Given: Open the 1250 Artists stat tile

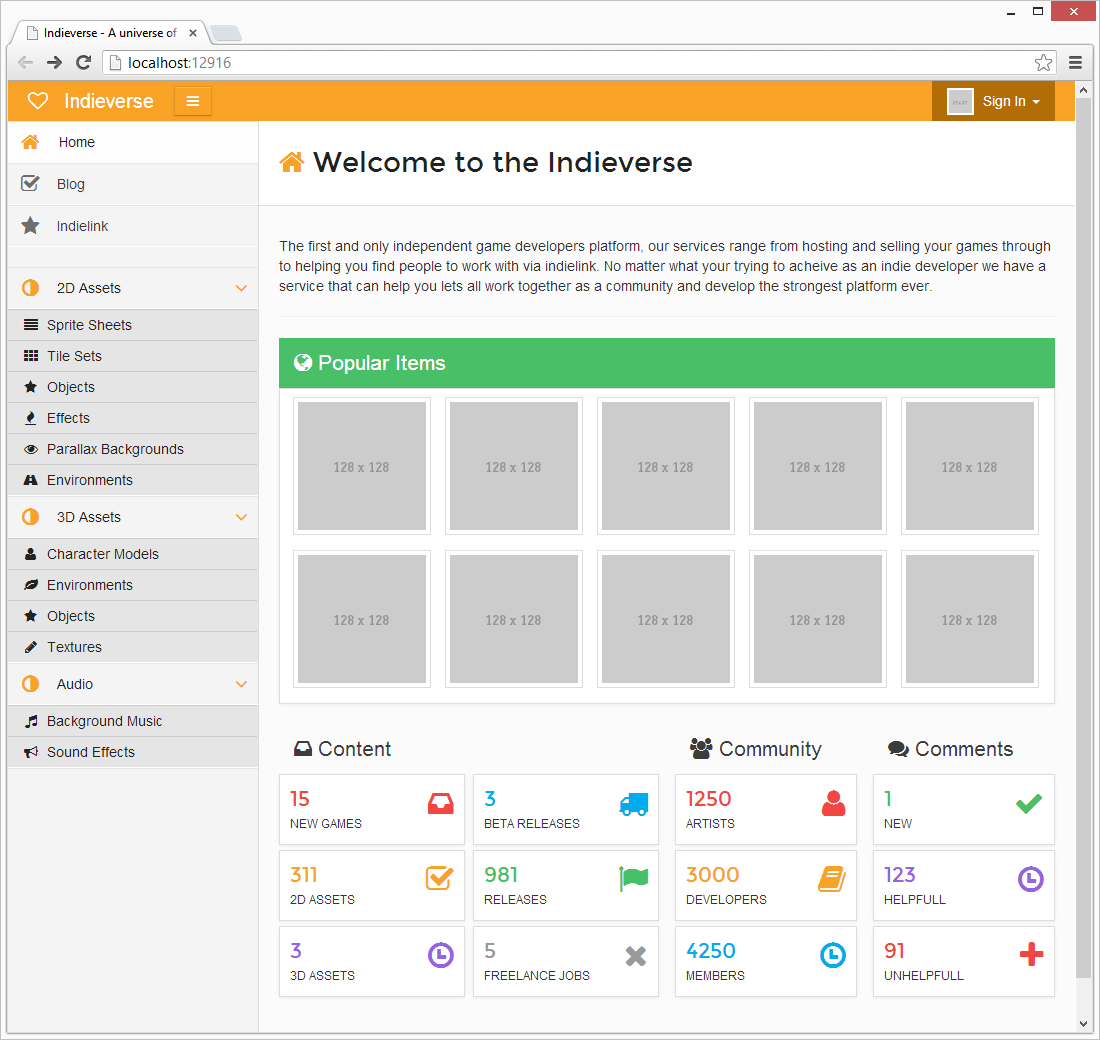Looking at the screenshot, I should coord(766,810).
